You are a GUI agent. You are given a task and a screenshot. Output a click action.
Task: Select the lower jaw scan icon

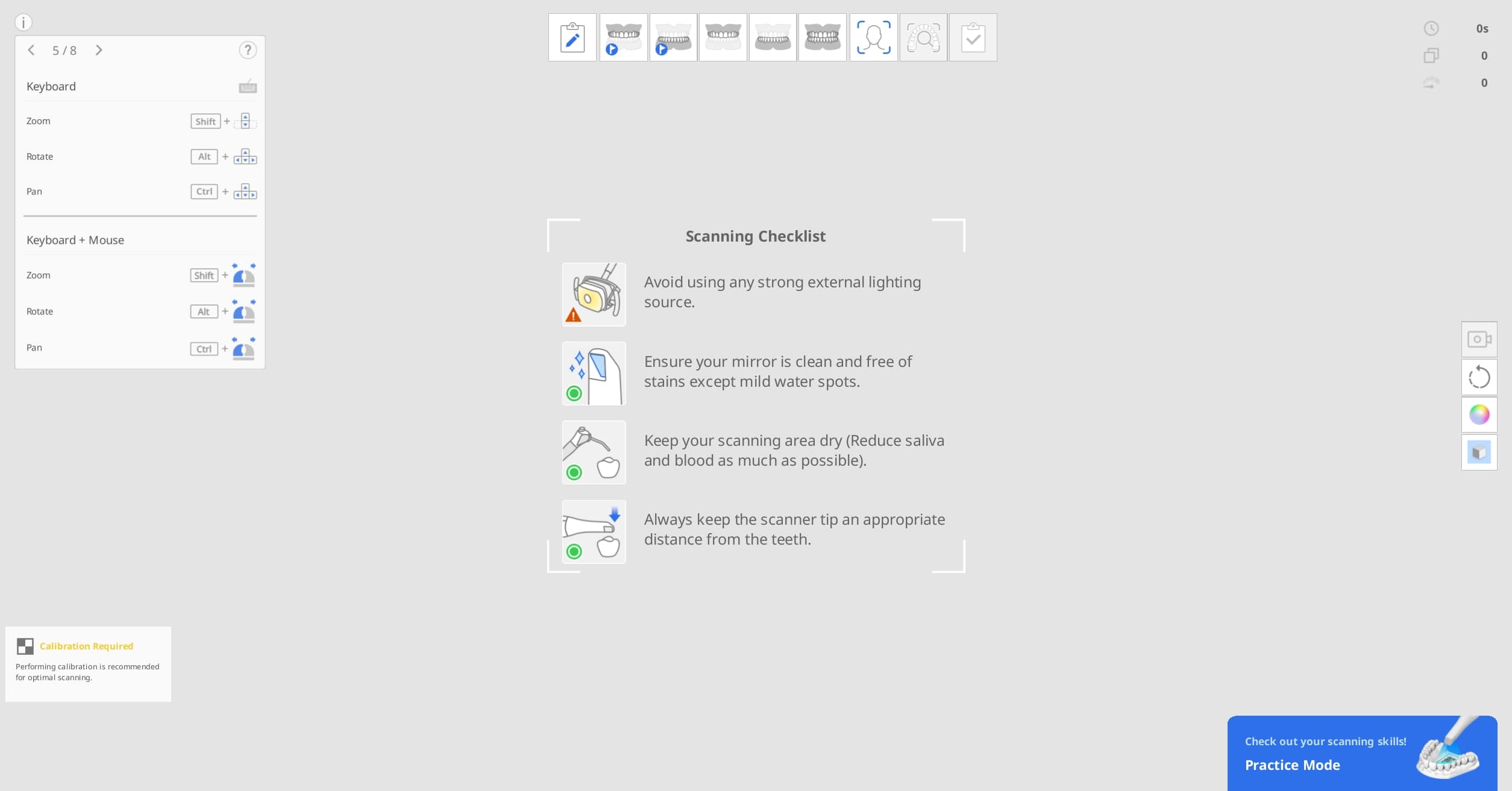(x=672, y=36)
